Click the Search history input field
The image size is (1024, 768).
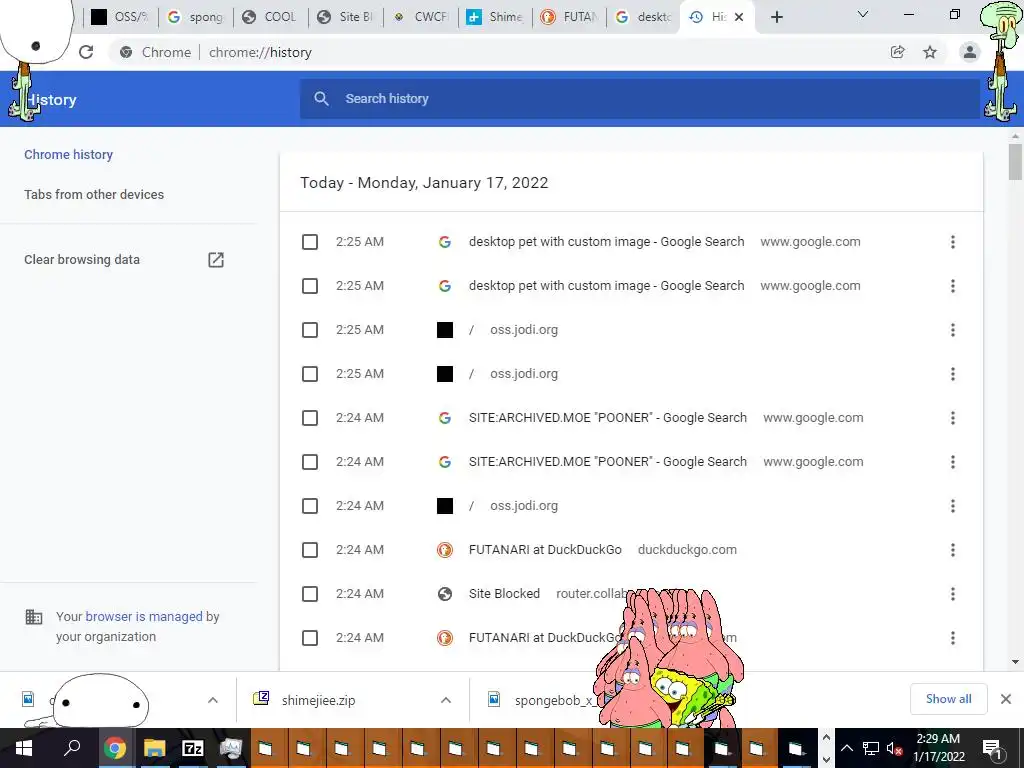tap(640, 99)
